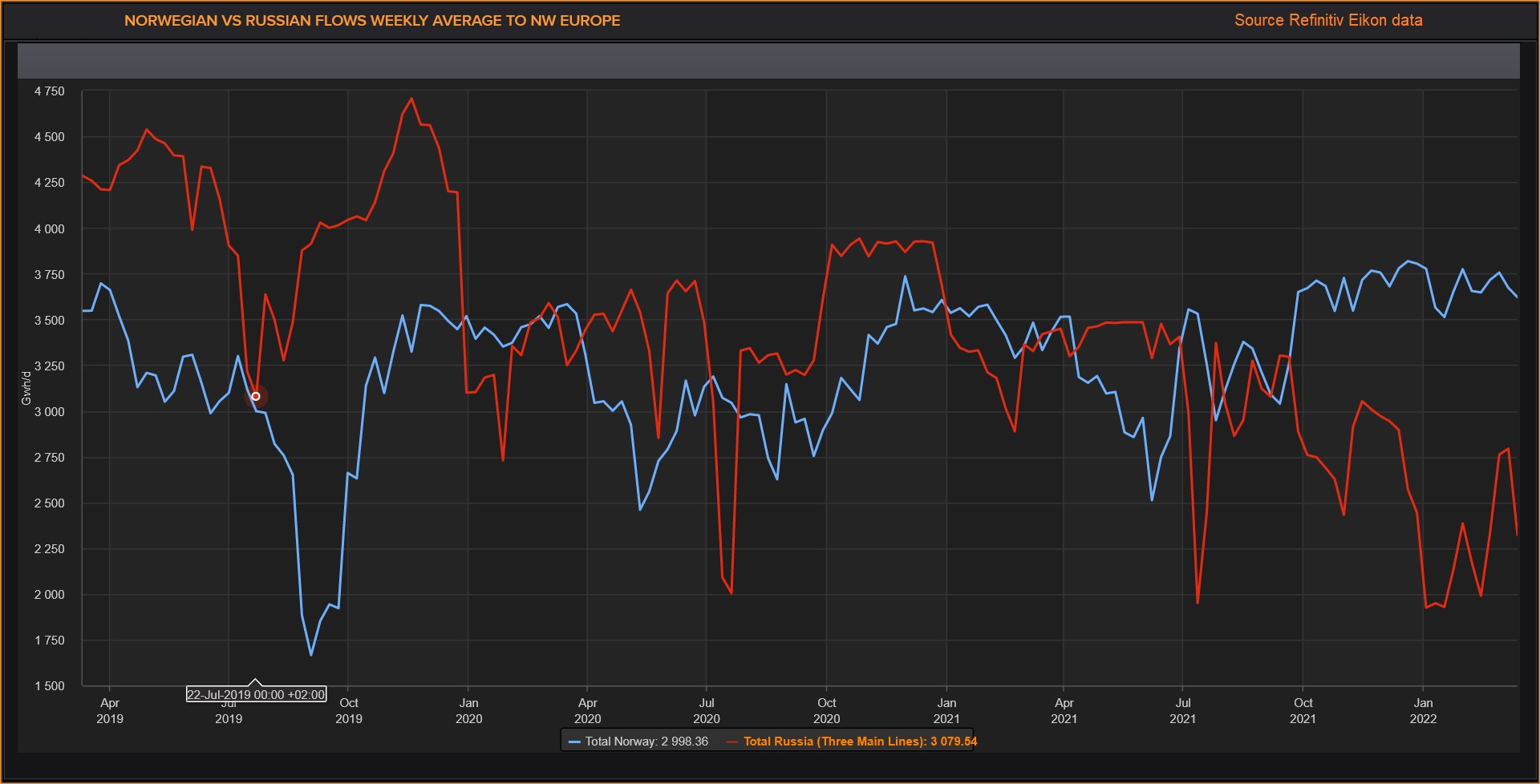1540x784 pixels.
Task: Click the Oct 2020 x-axis label
Action: [827, 710]
